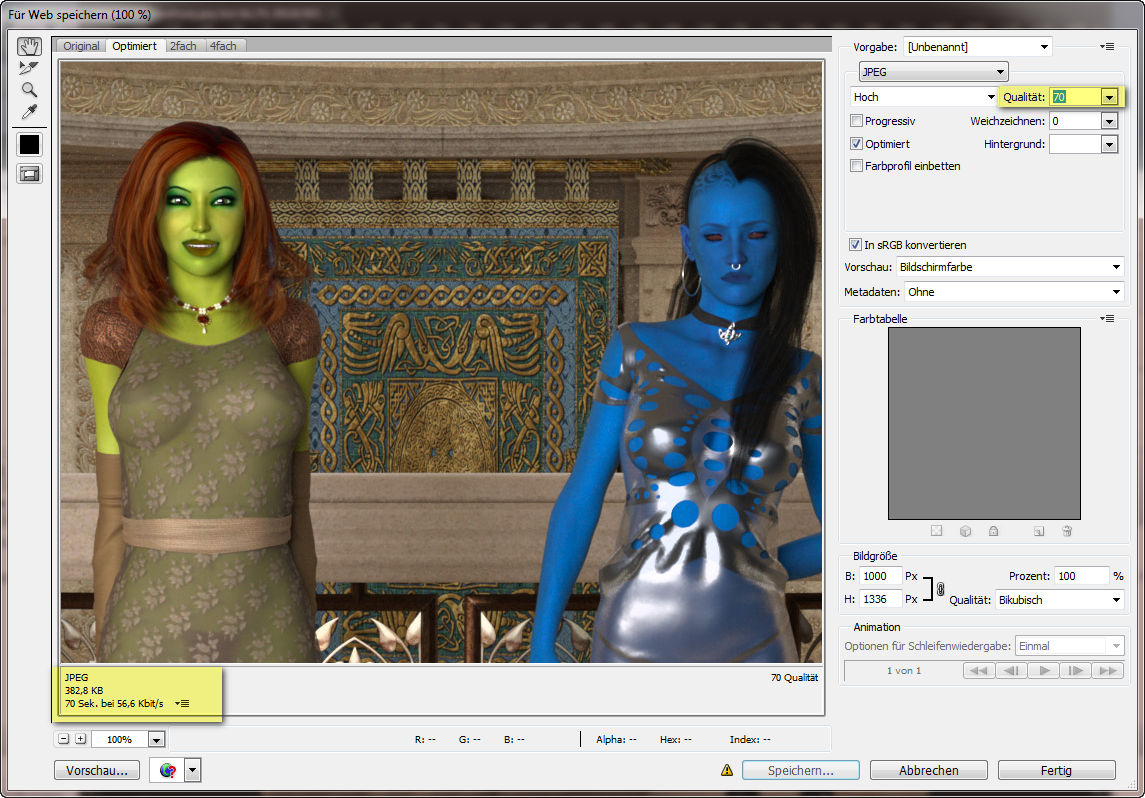Open the Qualität slider dropdown arrow
The width and height of the screenshot is (1145, 798).
point(1109,97)
